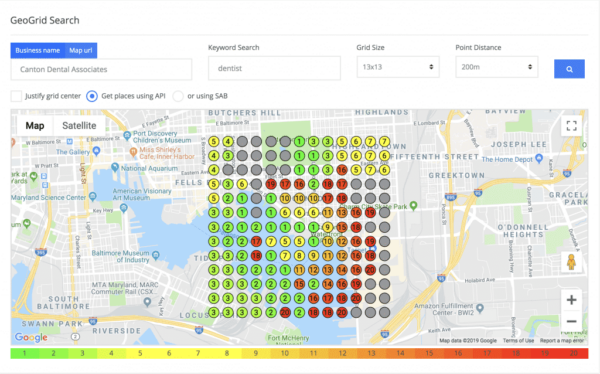Viewport: 600px width, 374px height.
Task: Click The Gallery shopping pin
Action: pyautogui.click(x=96, y=151)
